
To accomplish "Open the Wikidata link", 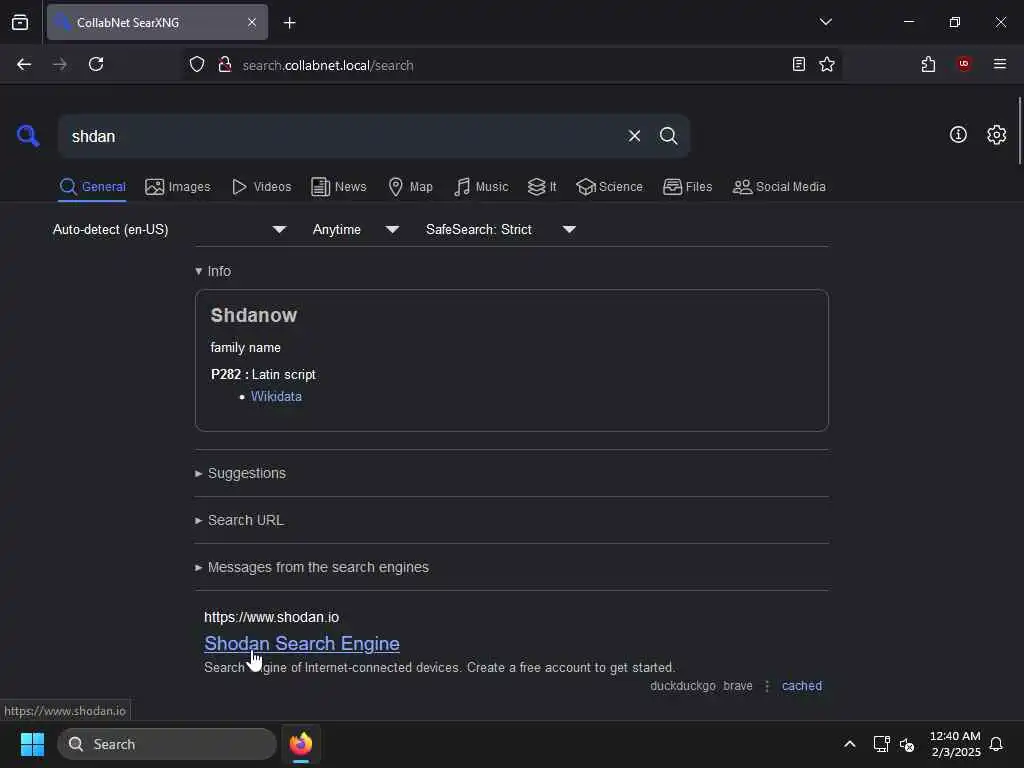I will click(x=276, y=396).
